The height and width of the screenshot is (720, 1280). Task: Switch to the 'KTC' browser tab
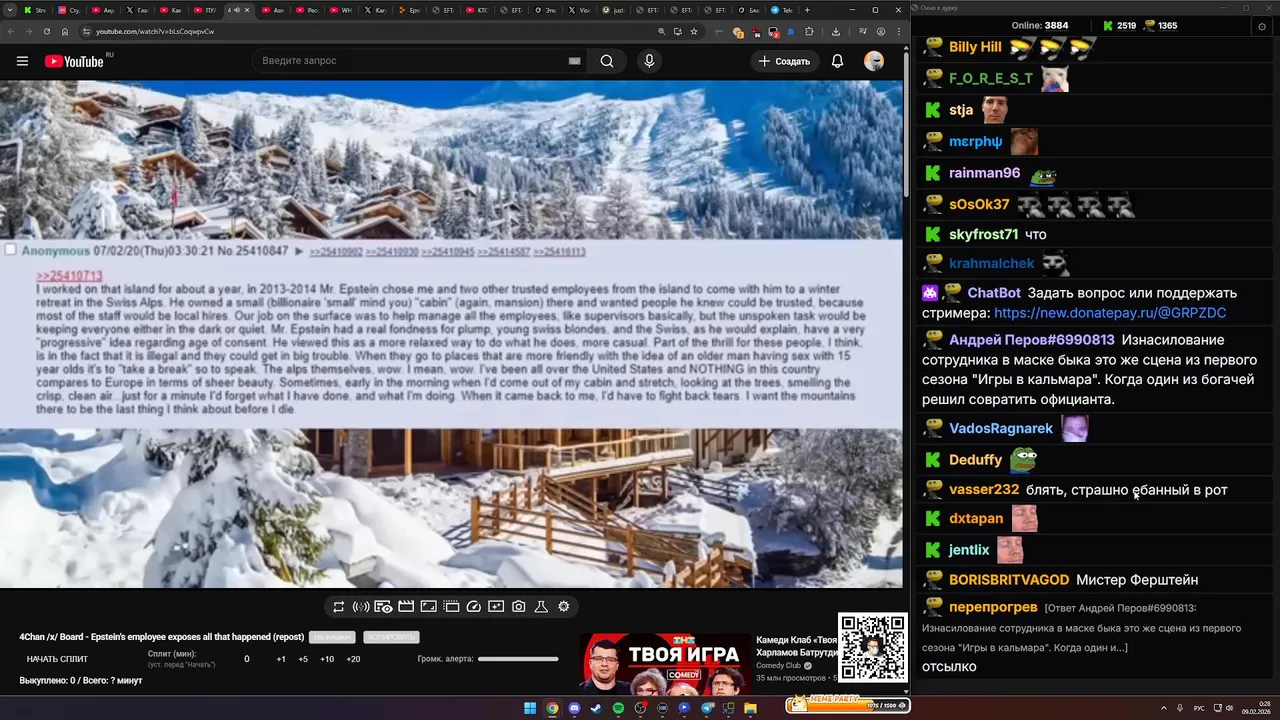(478, 10)
